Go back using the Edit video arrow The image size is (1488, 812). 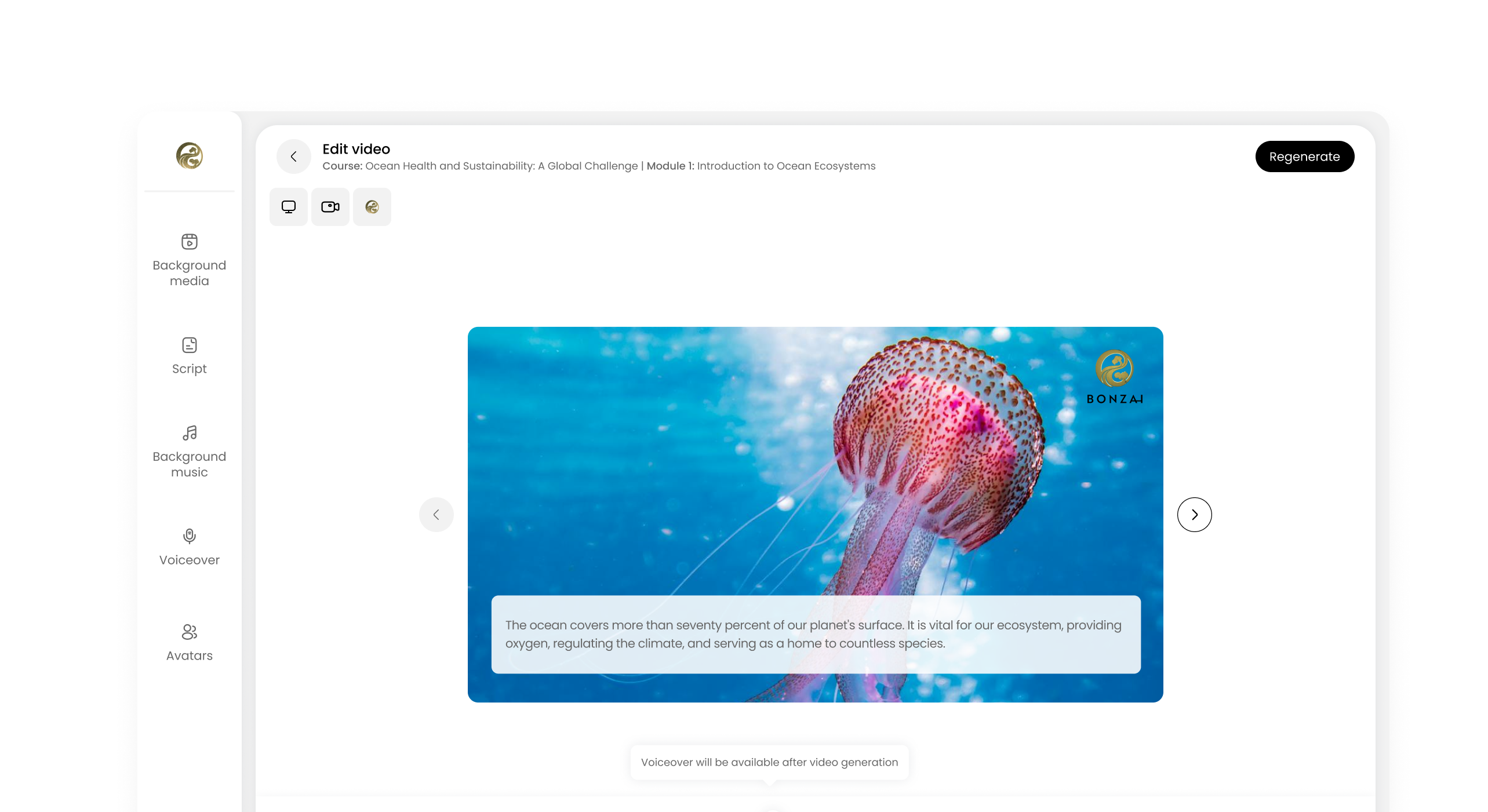[x=294, y=156]
